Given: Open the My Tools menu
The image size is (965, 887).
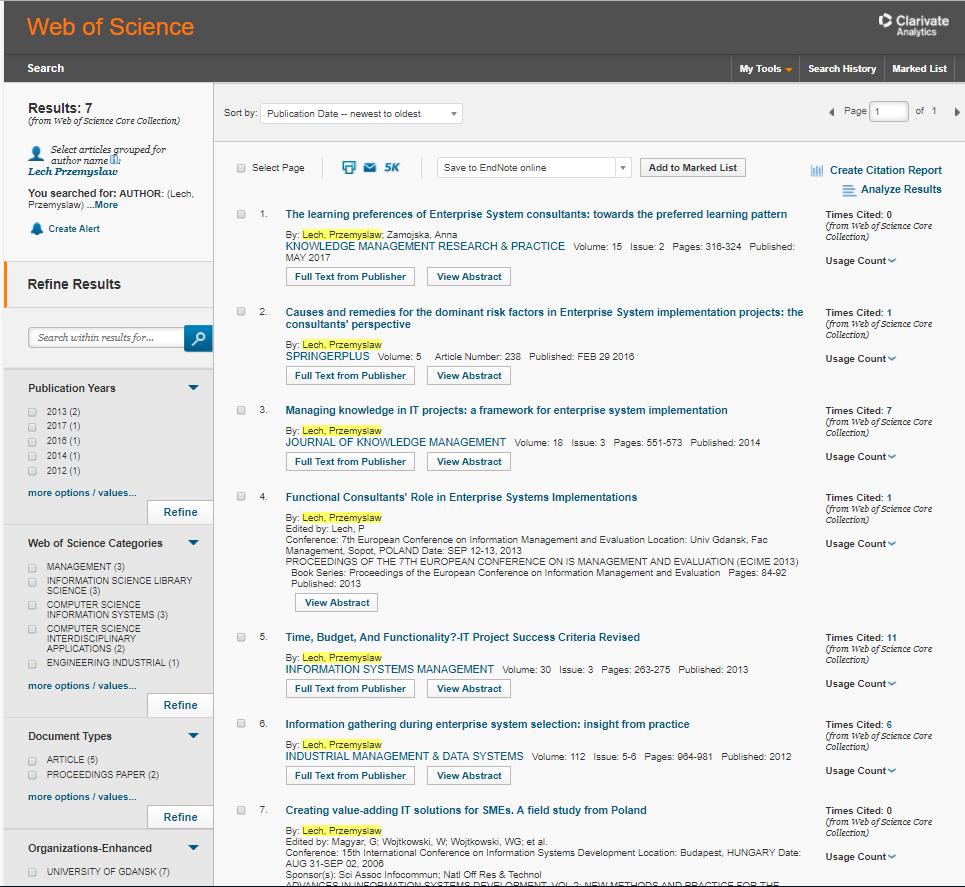Looking at the screenshot, I should pos(766,69).
